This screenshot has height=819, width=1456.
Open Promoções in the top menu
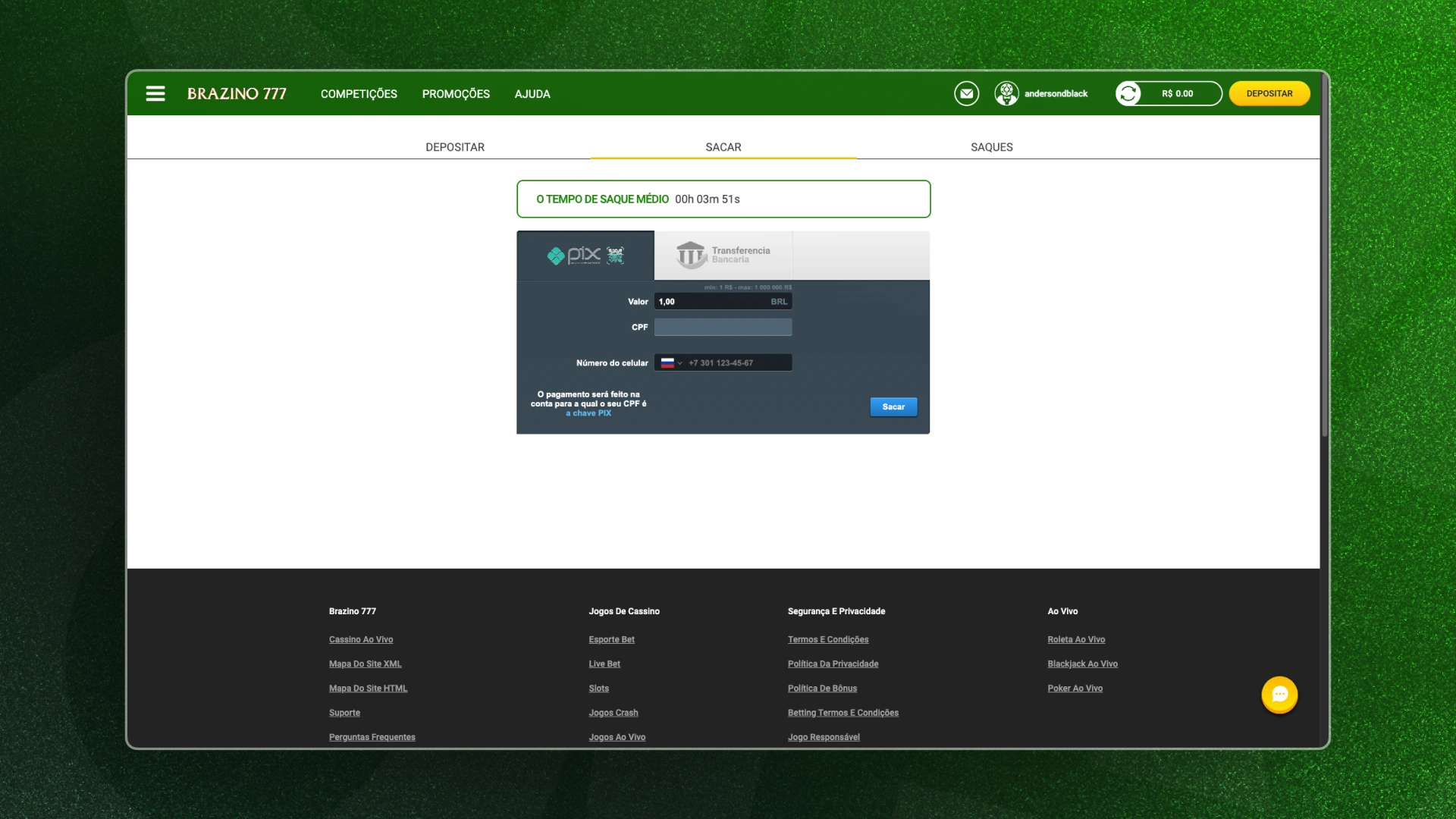(x=456, y=94)
